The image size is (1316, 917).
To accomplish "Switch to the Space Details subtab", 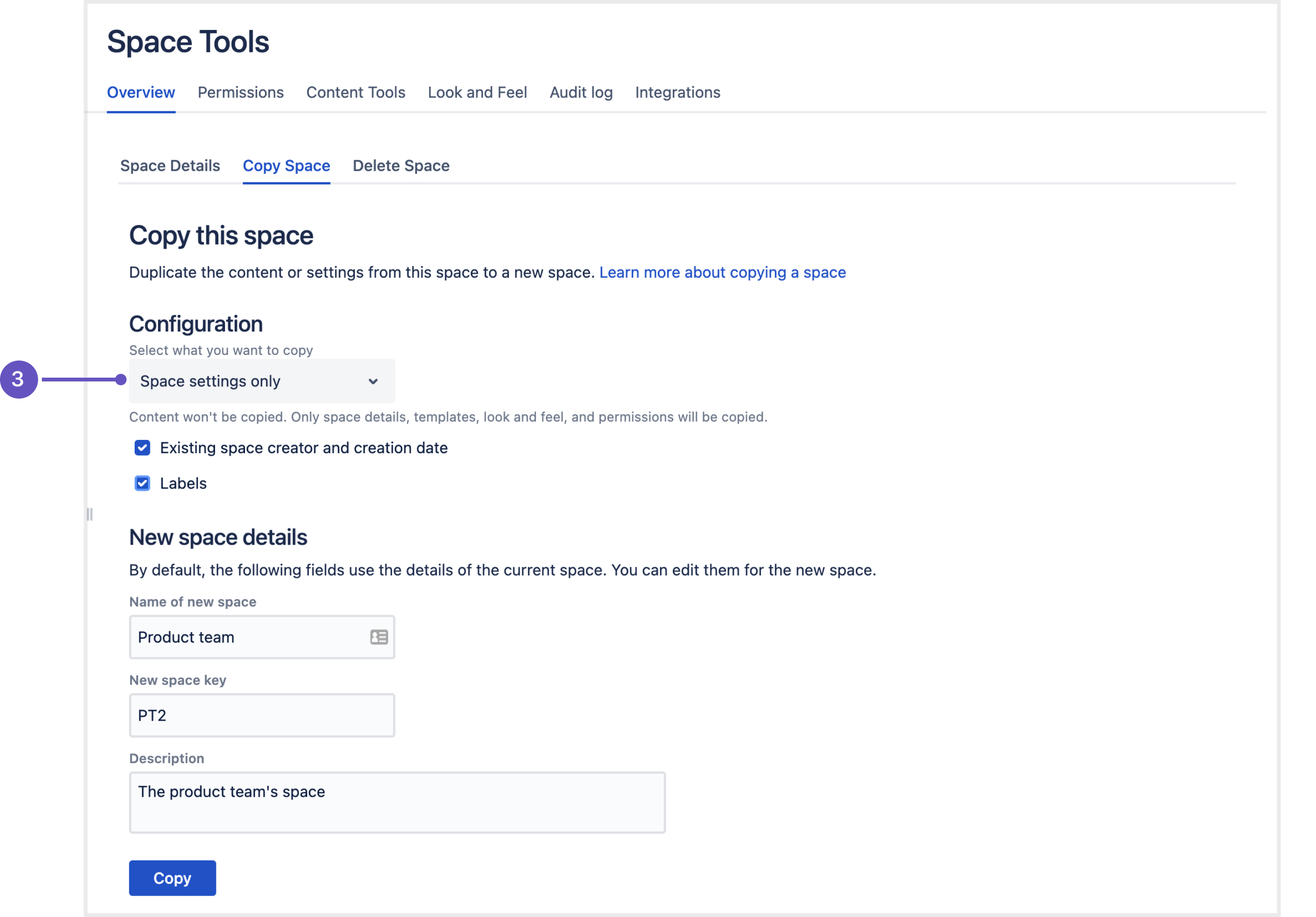I will point(170,166).
